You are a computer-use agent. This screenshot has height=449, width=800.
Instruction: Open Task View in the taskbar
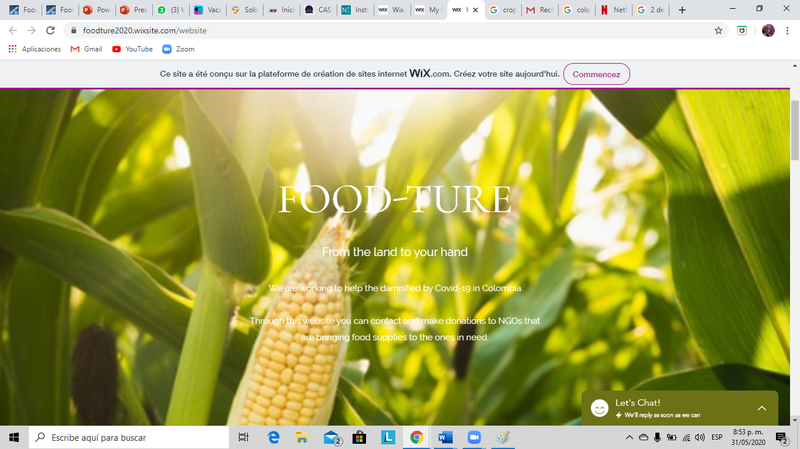[243, 437]
